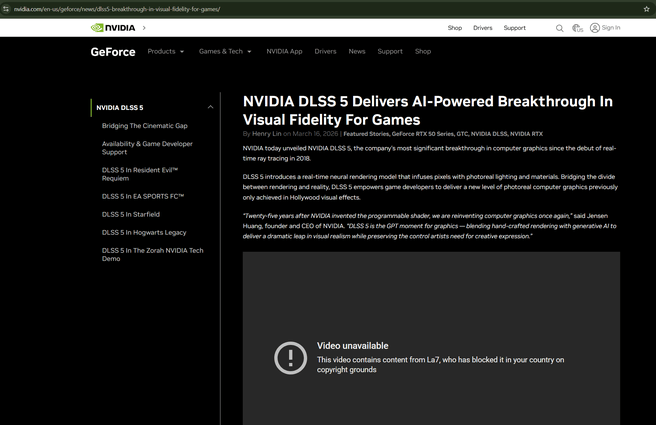Open the region language globe icon

(577, 28)
